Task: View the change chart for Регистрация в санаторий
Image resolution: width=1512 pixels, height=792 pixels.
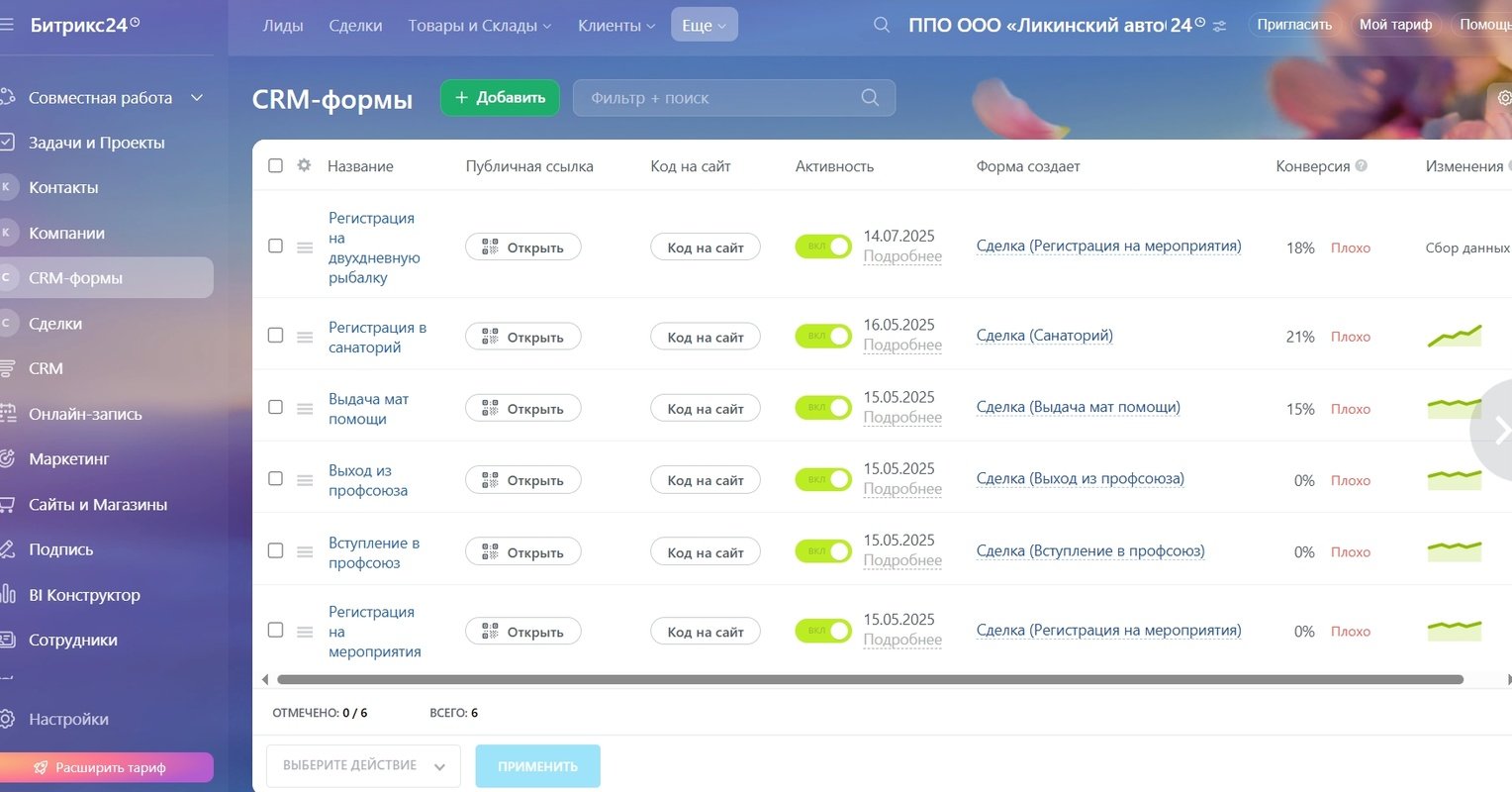Action: point(1455,336)
